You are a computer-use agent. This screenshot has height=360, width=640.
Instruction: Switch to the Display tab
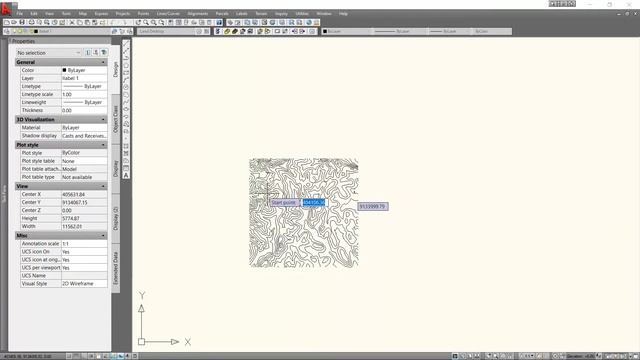point(116,169)
